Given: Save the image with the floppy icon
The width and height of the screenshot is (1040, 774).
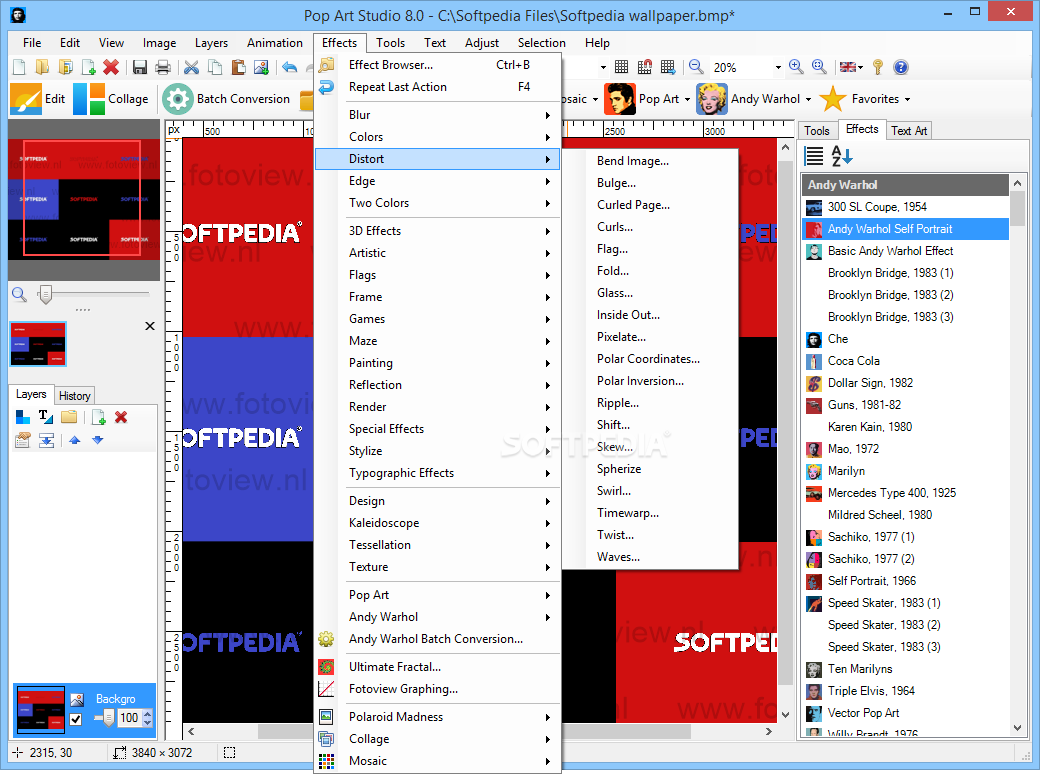Looking at the screenshot, I should click(x=140, y=67).
